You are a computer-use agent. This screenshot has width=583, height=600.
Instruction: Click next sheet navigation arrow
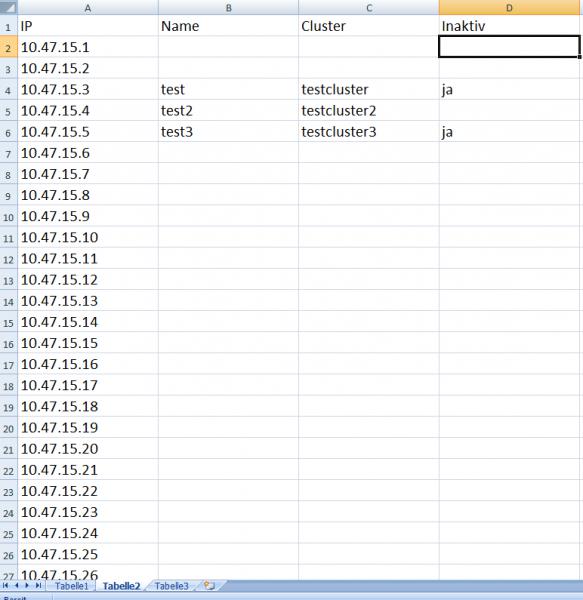coord(27,585)
